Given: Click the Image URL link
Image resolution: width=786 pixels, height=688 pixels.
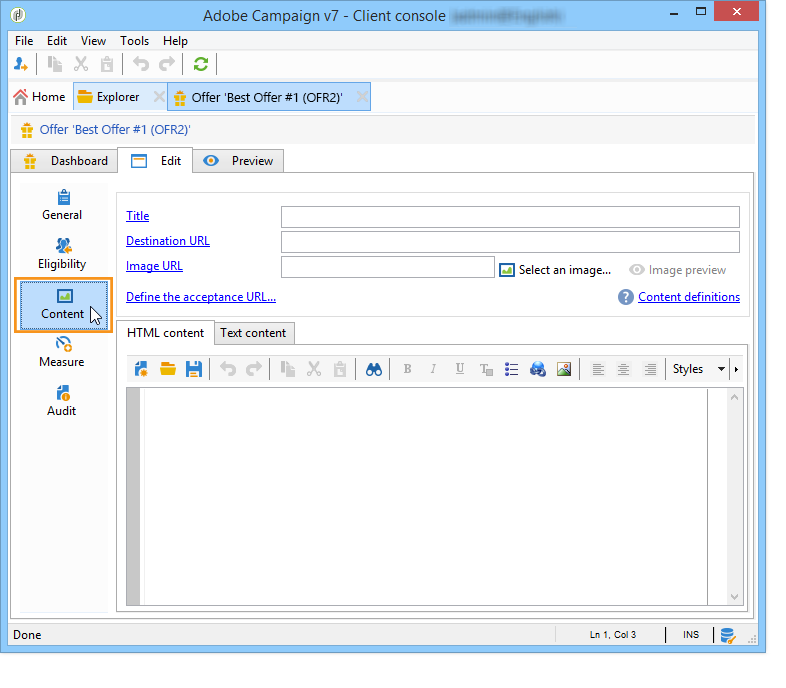Looking at the screenshot, I should click(154, 266).
